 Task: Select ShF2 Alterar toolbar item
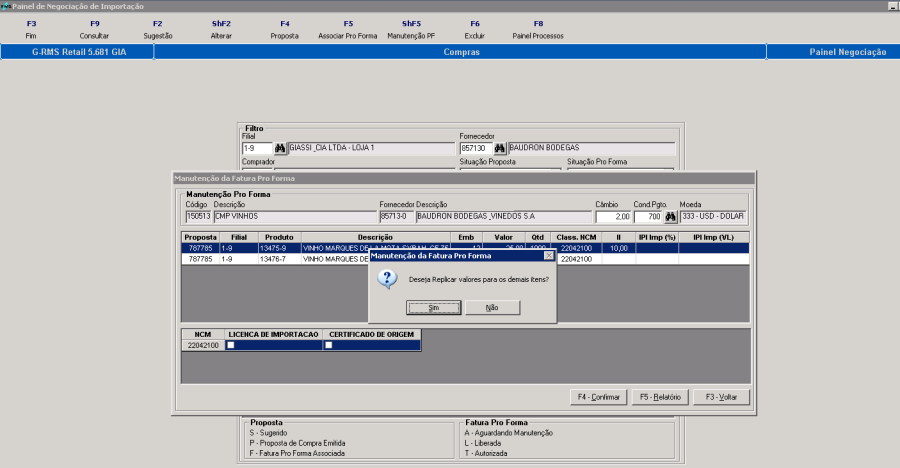click(221, 29)
